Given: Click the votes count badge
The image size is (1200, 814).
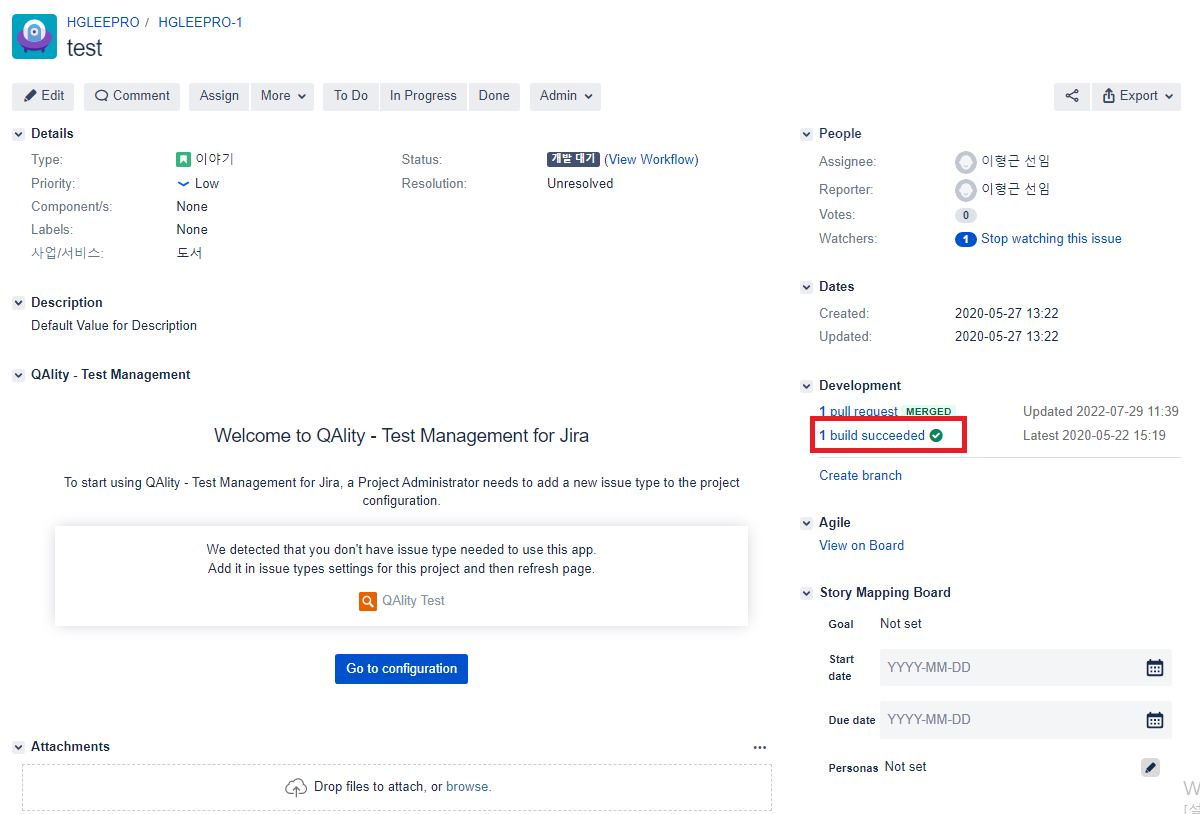Looking at the screenshot, I should [966, 215].
